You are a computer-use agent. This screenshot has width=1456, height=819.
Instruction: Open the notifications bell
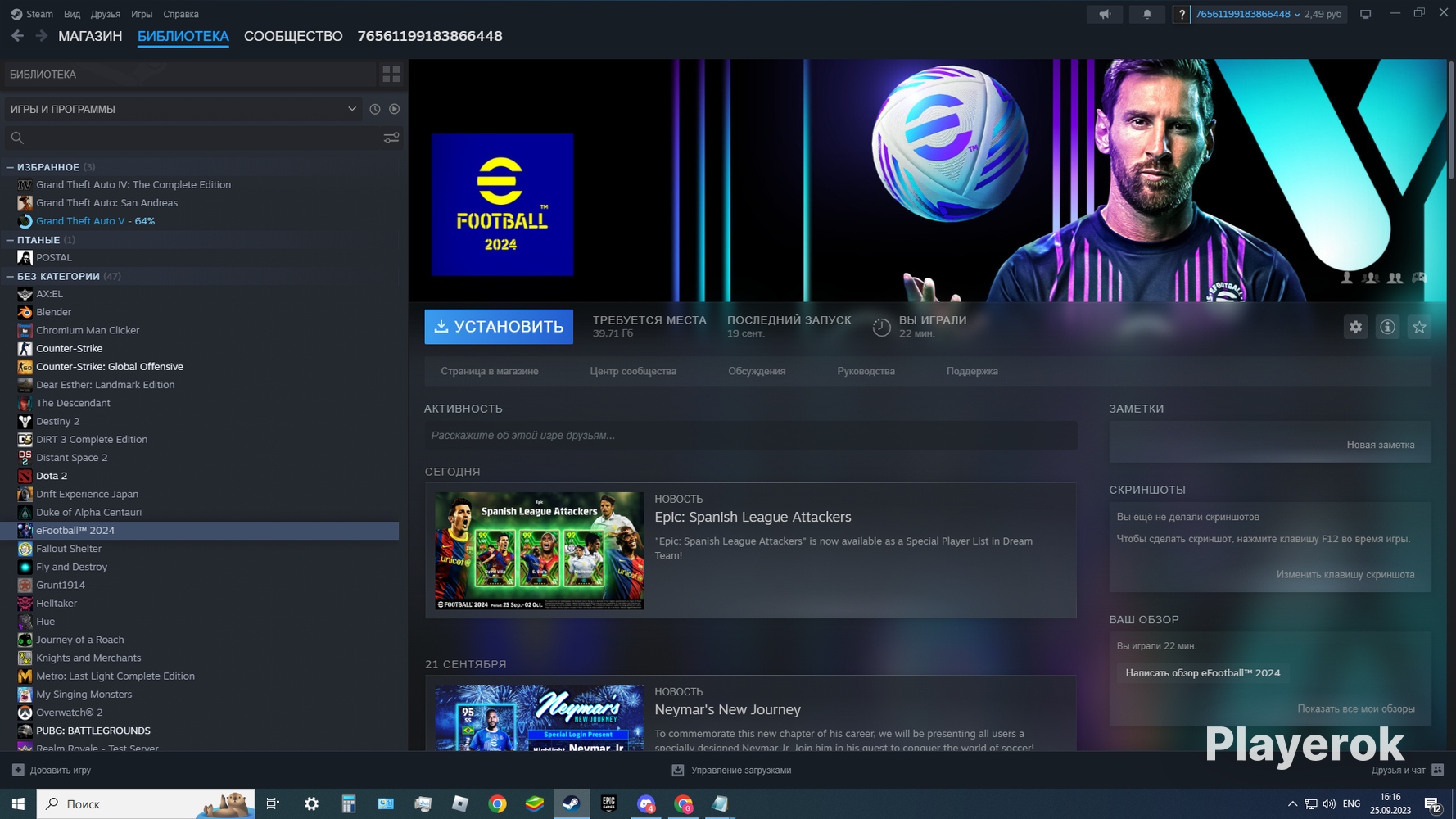[1146, 14]
